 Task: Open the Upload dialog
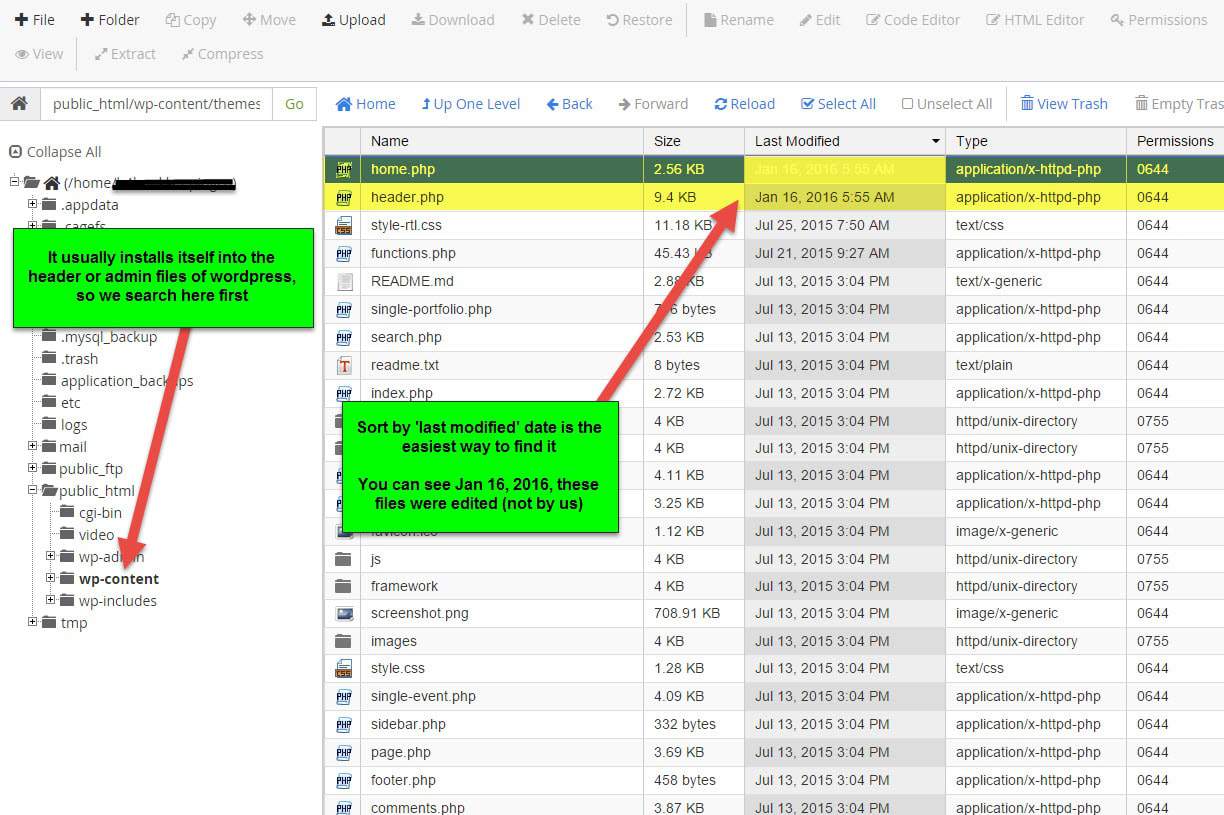[x=354, y=20]
